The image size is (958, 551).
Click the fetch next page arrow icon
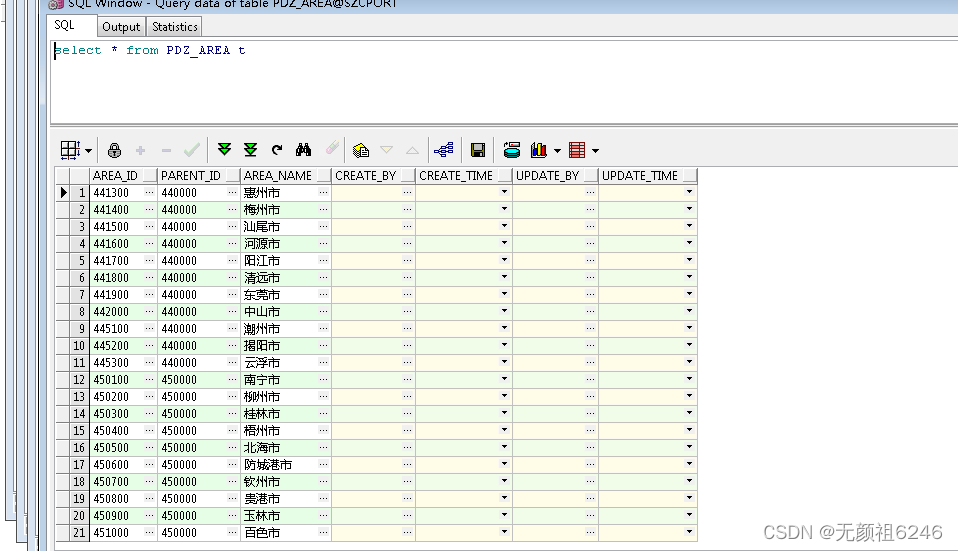pyautogui.click(x=224, y=150)
